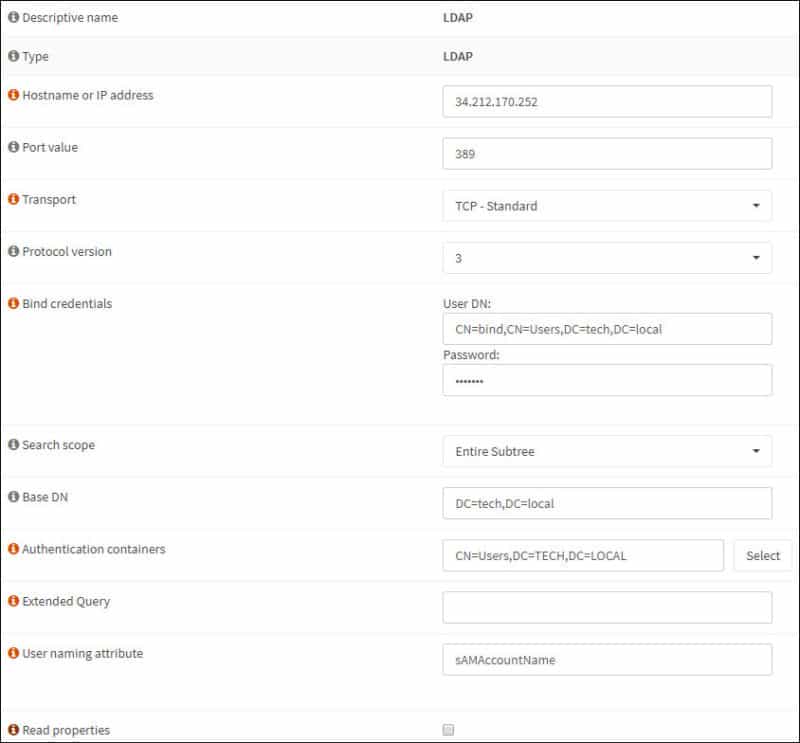Screen dimensions: 800x743
Task: Enable the Read properties checkbox
Action: tap(448, 730)
